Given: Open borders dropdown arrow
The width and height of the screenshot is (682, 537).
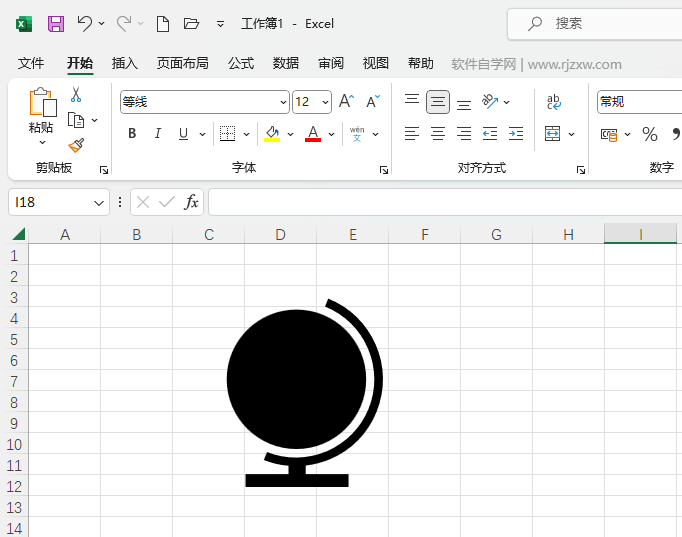Looking at the screenshot, I should click(x=246, y=134).
